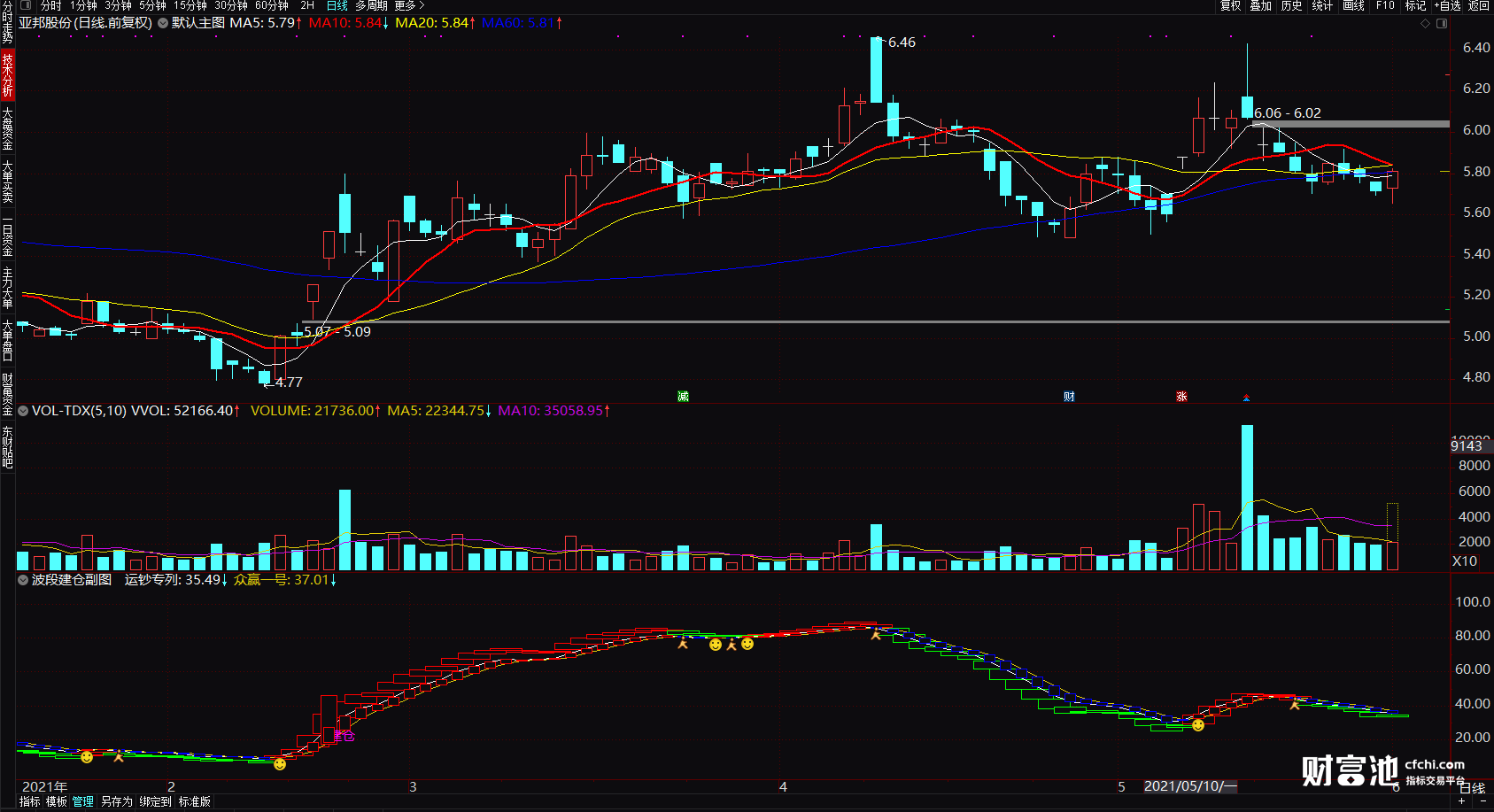Open the 模板 template tab
Viewport: 1494px width, 812px height.
click(x=56, y=801)
